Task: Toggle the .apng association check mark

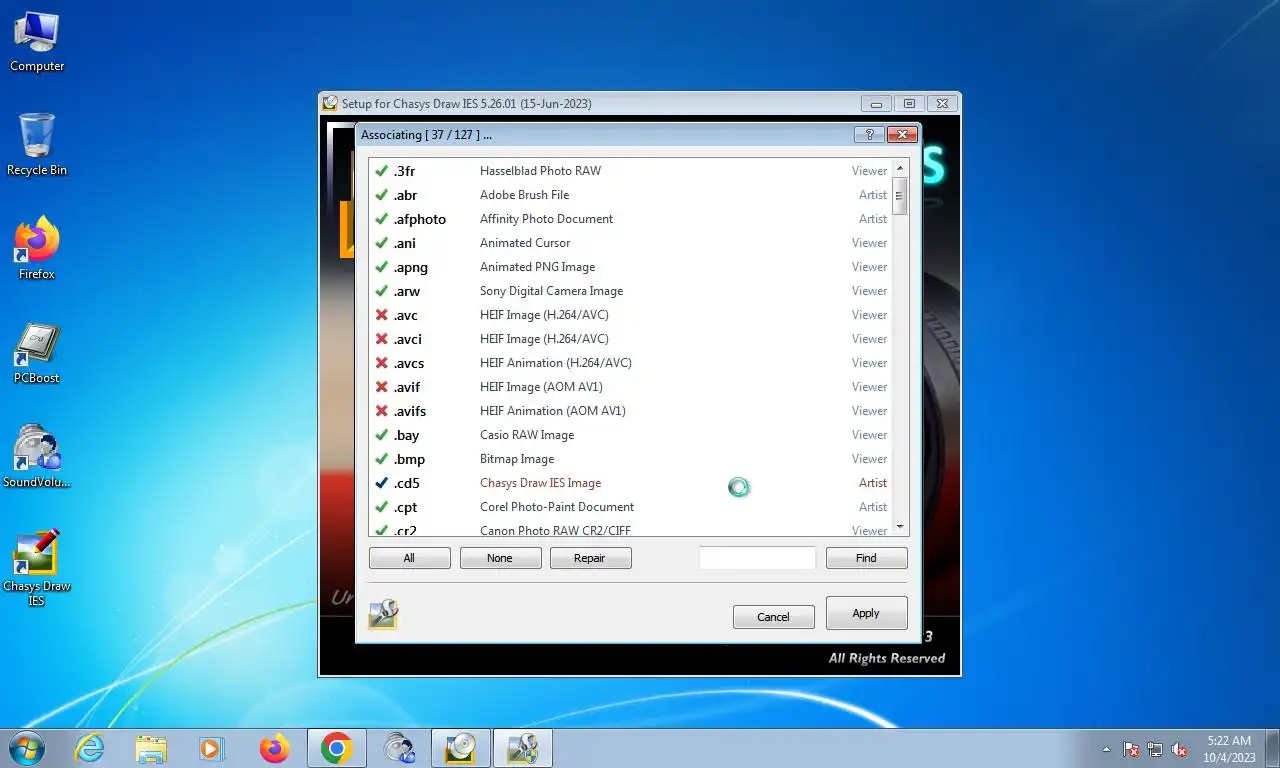Action: pyautogui.click(x=381, y=267)
